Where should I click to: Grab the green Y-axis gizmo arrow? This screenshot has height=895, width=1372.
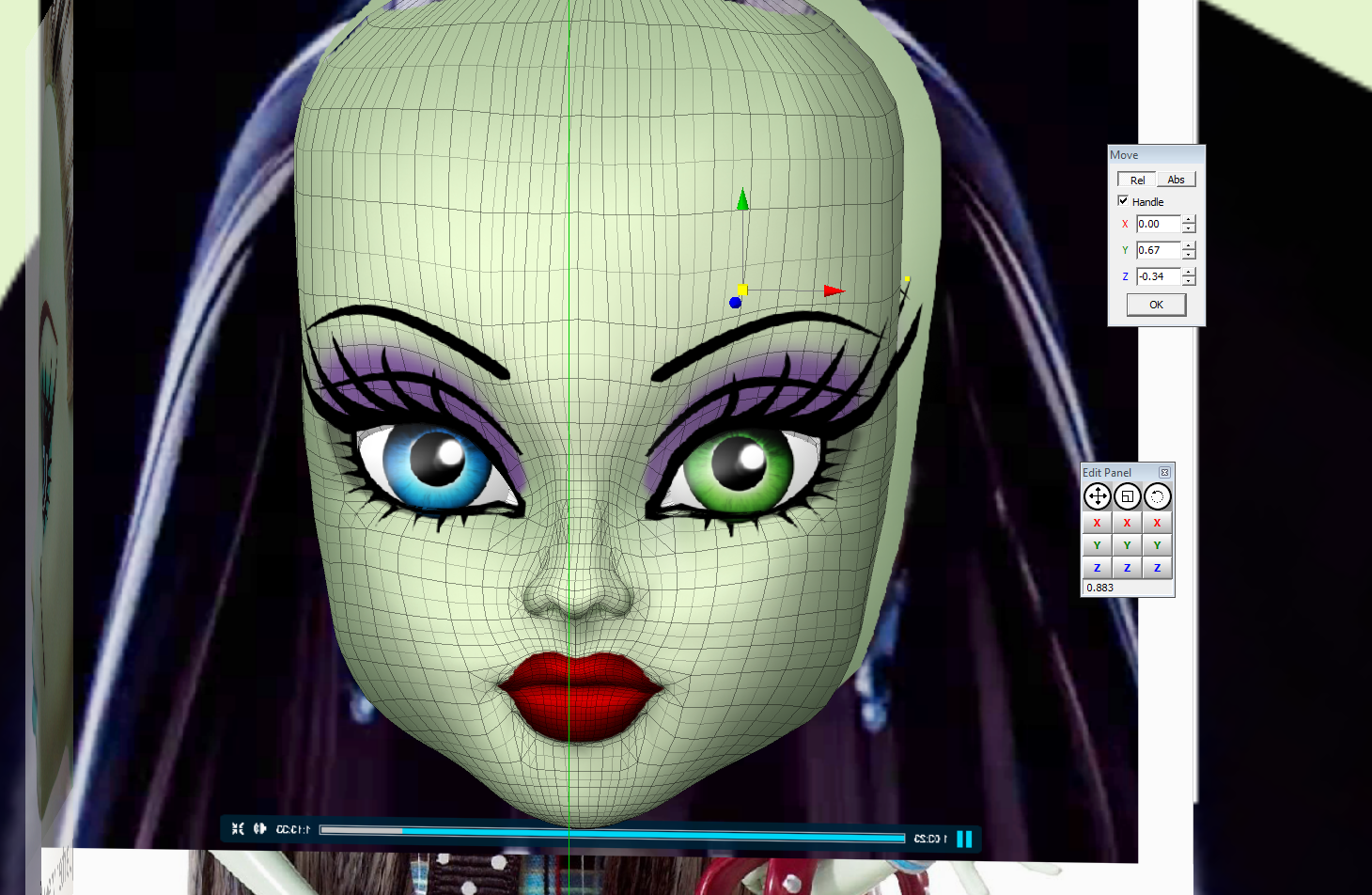click(x=742, y=198)
